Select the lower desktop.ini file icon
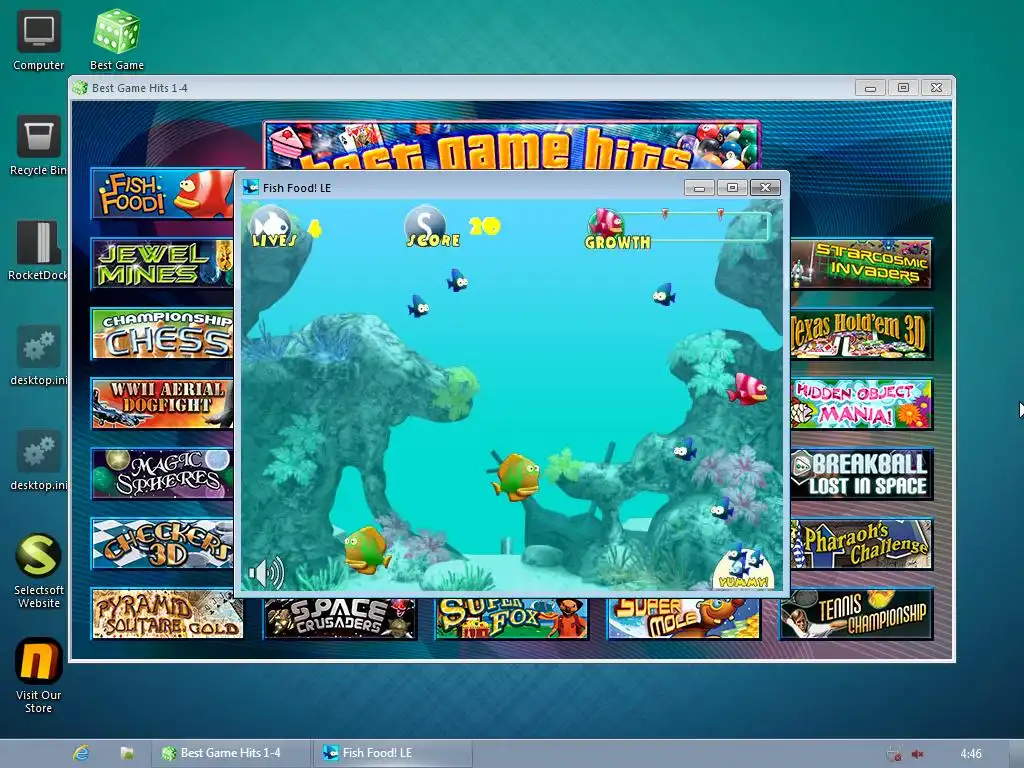The image size is (1024, 768). click(39, 460)
